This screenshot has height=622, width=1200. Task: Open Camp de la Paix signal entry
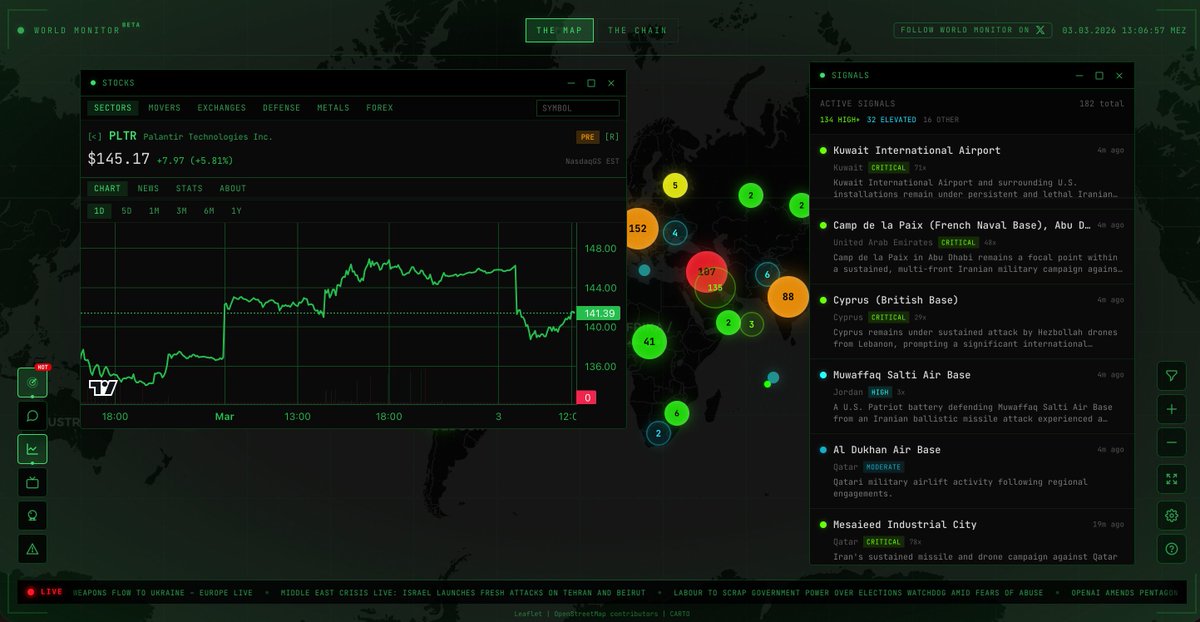tap(971, 247)
